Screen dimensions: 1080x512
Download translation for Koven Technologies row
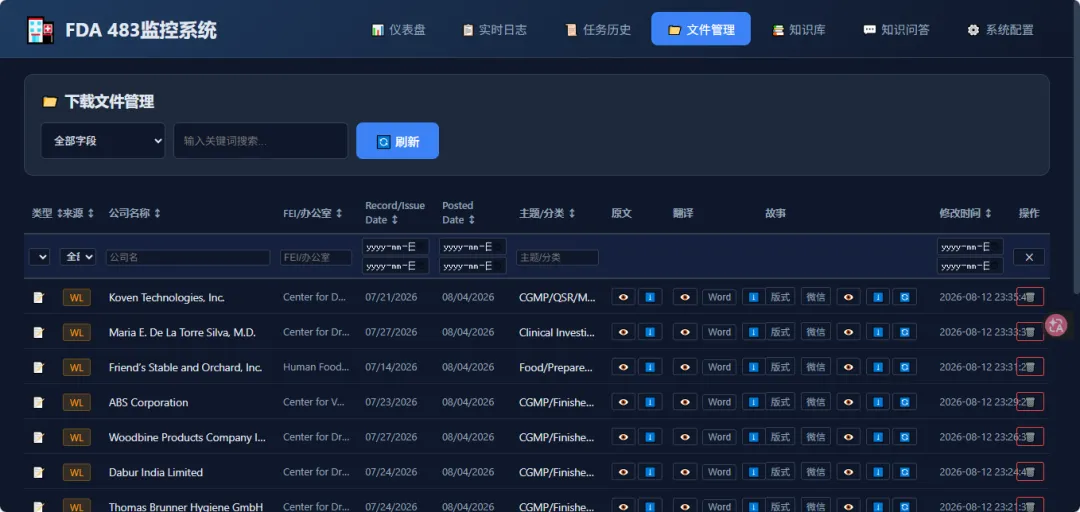coord(754,297)
